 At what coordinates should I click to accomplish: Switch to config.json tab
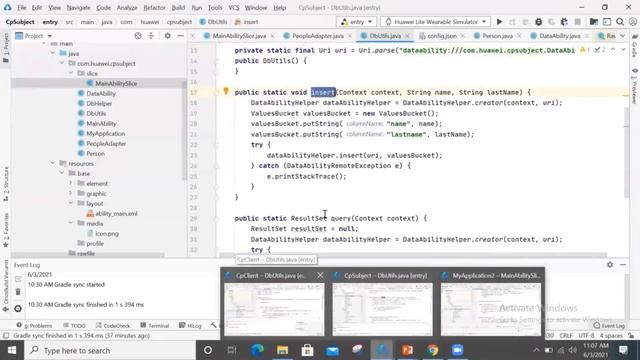442,36
